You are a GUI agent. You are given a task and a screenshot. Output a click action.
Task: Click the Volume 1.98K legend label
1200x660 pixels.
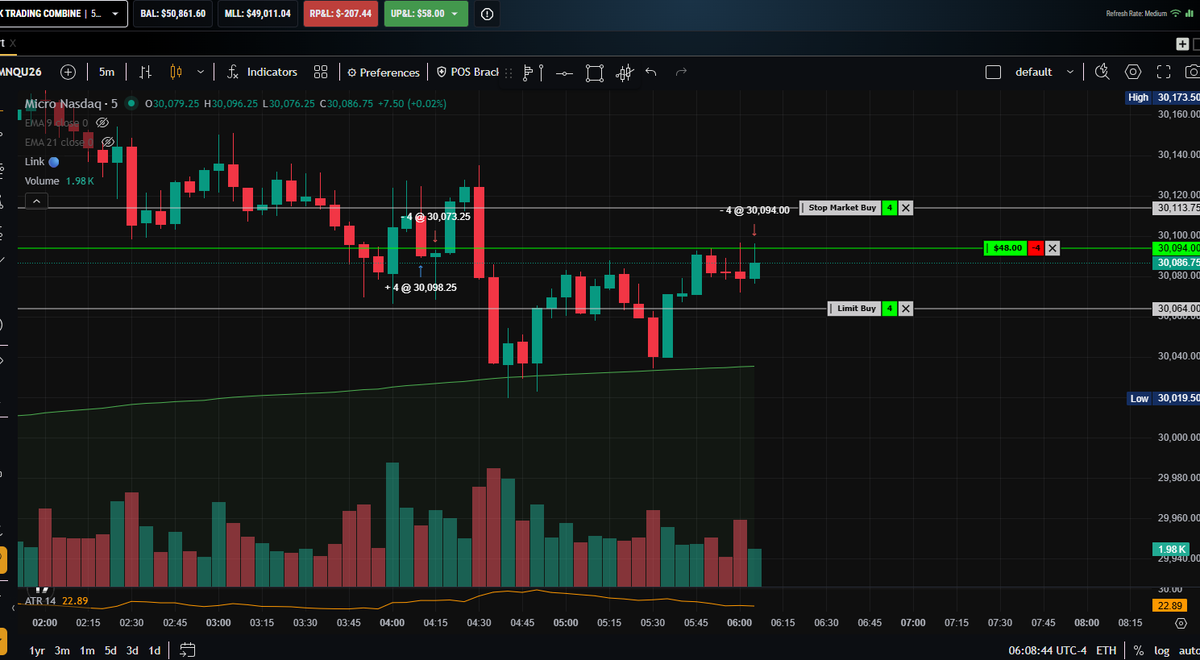59,181
